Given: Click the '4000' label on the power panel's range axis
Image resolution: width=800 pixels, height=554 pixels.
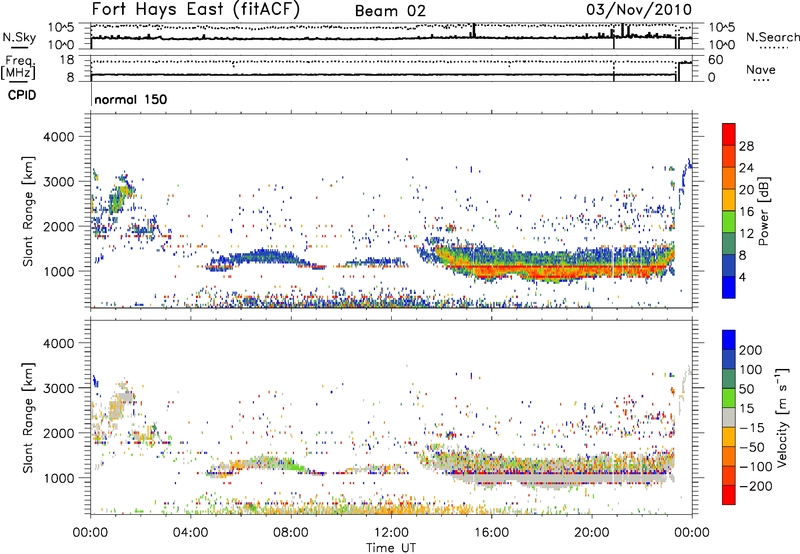Looking at the screenshot, I should [x=59, y=137].
